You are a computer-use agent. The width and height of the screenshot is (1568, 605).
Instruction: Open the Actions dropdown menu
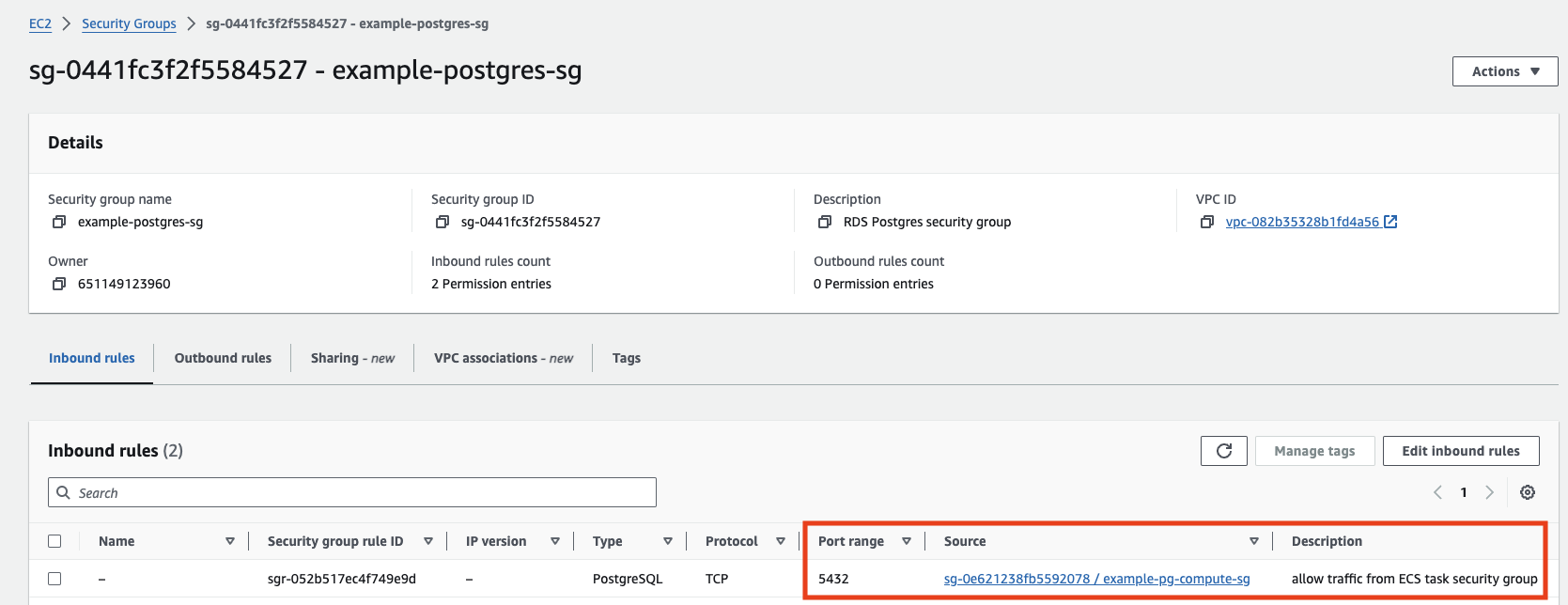(x=1504, y=71)
